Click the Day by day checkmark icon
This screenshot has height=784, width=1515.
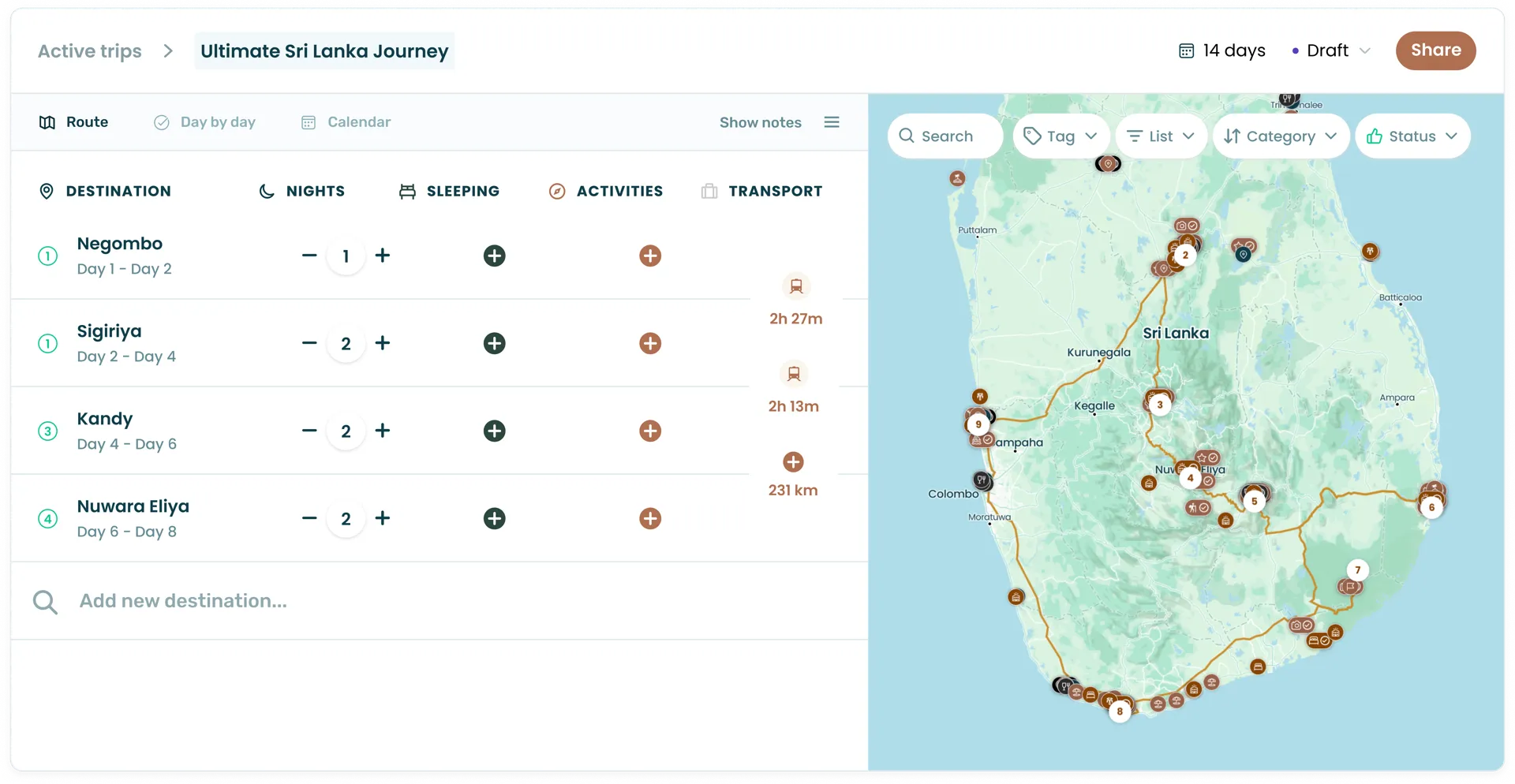click(160, 122)
